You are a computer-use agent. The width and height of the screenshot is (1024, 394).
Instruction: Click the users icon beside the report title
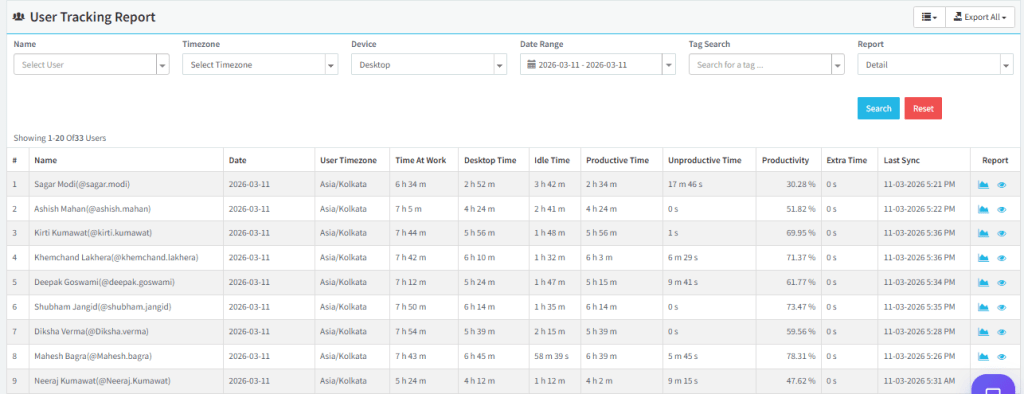19,18
